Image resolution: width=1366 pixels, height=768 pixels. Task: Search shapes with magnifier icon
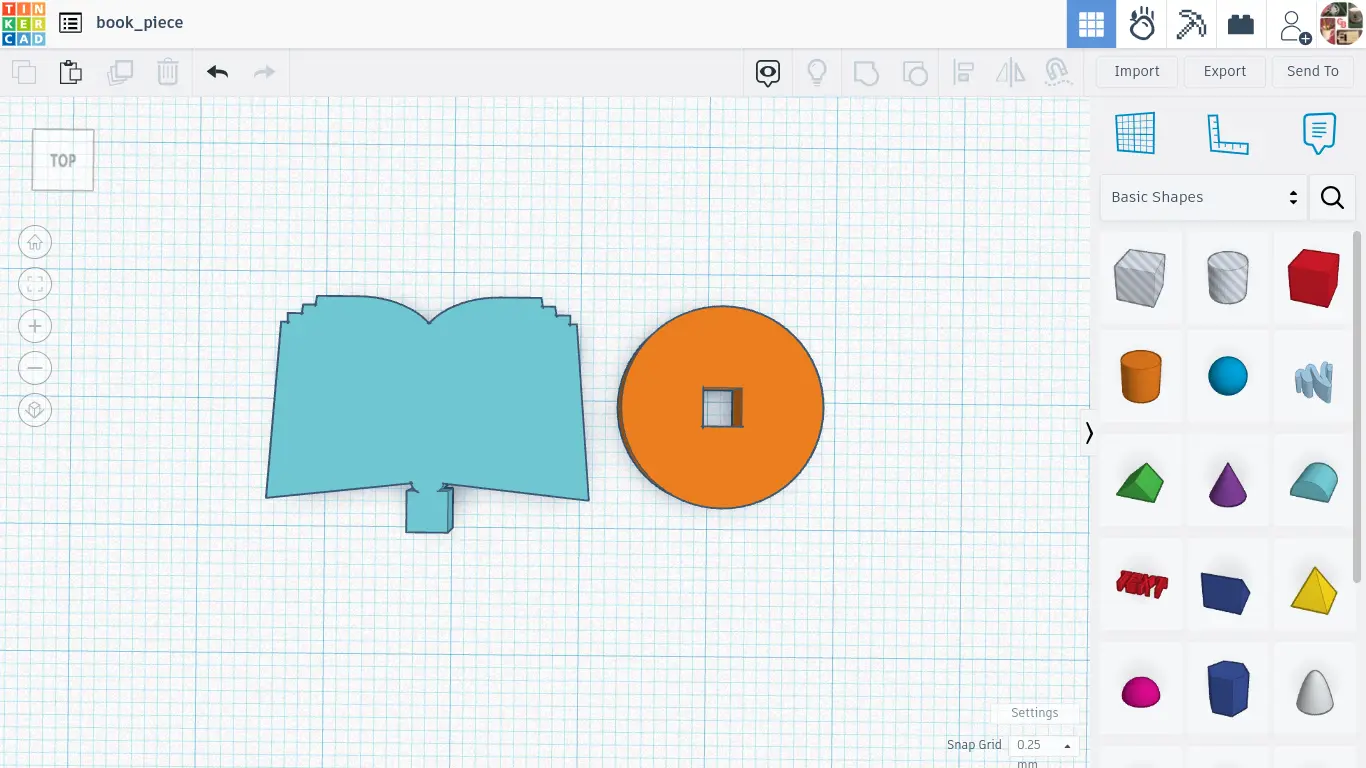[1332, 197]
